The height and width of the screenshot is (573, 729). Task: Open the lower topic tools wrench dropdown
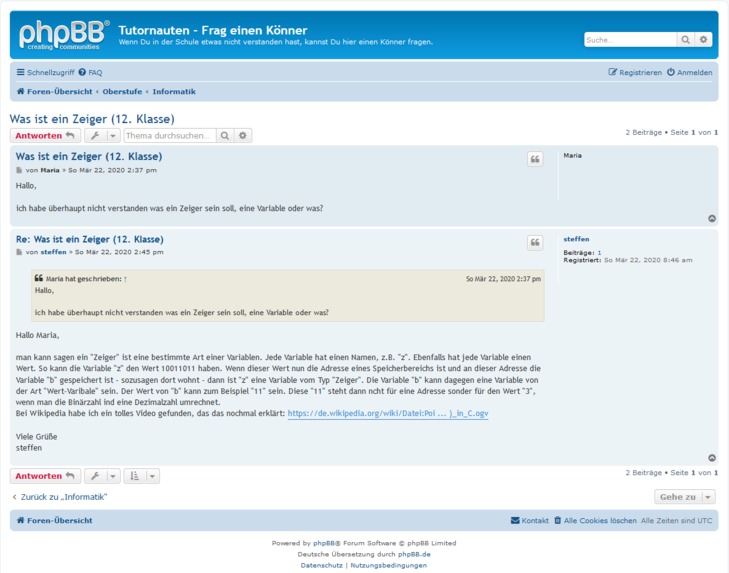(102, 476)
